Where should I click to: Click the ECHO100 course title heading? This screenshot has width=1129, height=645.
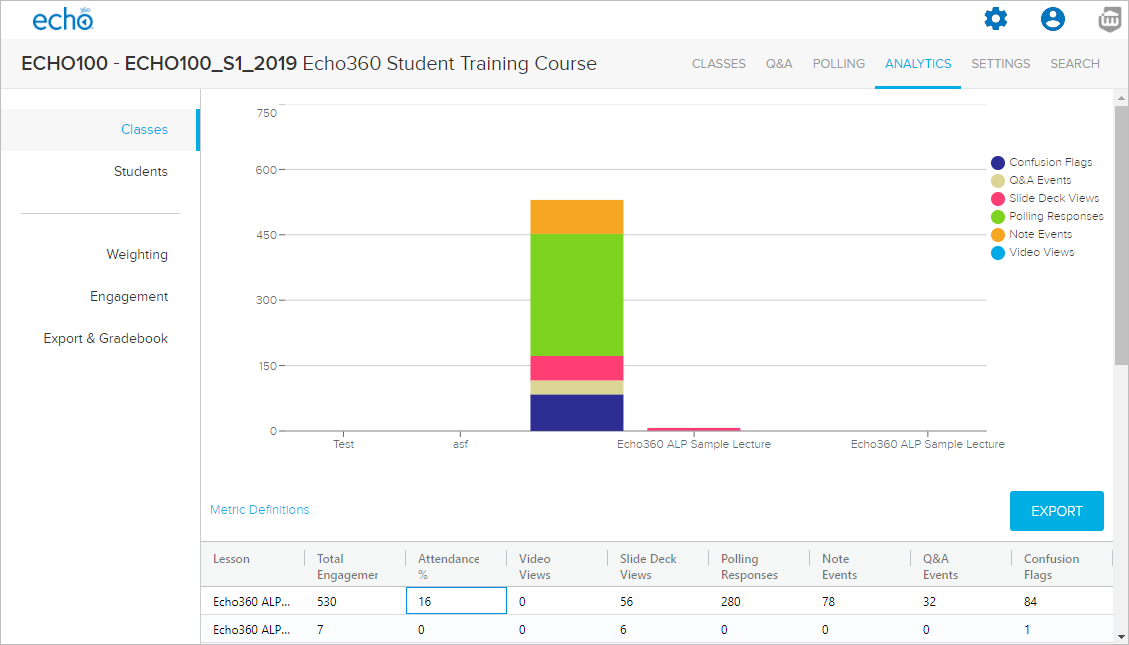pyautogui.click(x=309, y=63)
